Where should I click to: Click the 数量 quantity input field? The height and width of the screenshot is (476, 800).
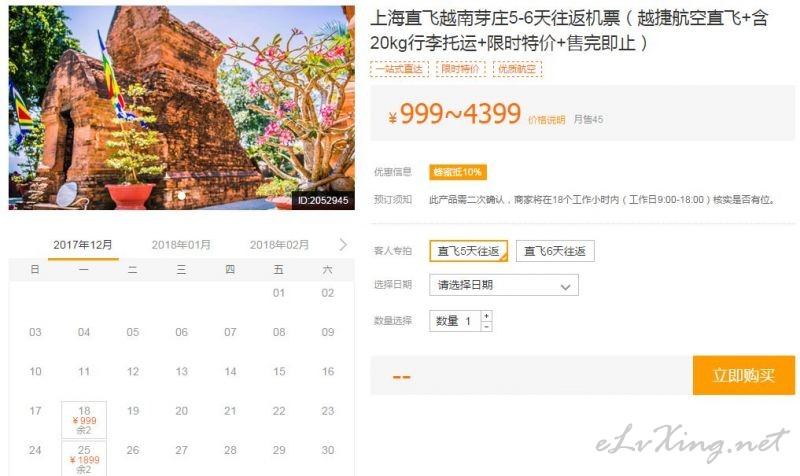click(455, 321)
